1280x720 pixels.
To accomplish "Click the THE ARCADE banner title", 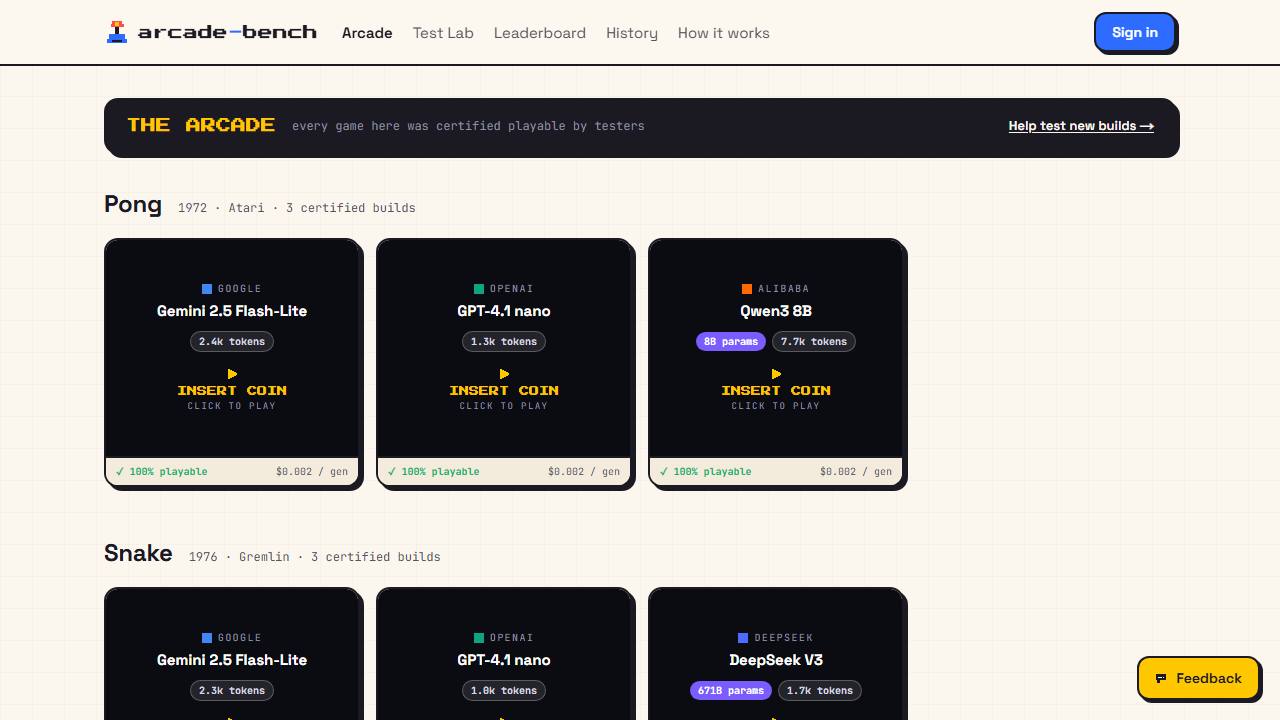I will point(201,125).
